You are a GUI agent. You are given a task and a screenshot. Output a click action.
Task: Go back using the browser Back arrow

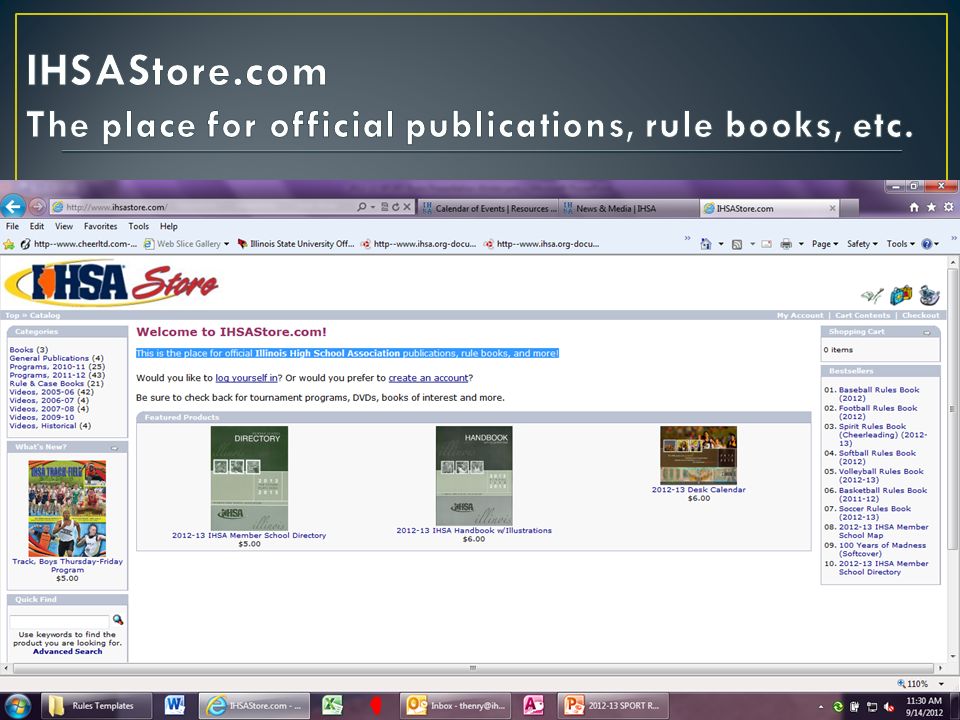tap(13, 206)
